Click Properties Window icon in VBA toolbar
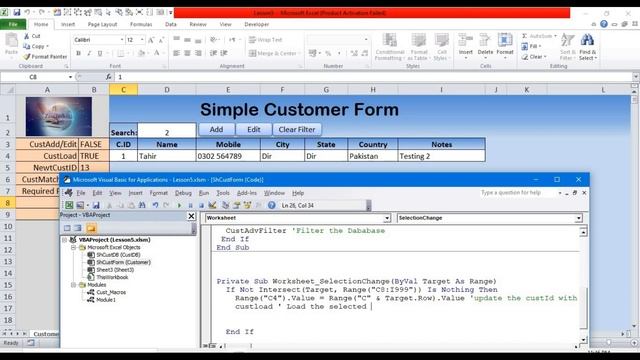 (236, 205)
